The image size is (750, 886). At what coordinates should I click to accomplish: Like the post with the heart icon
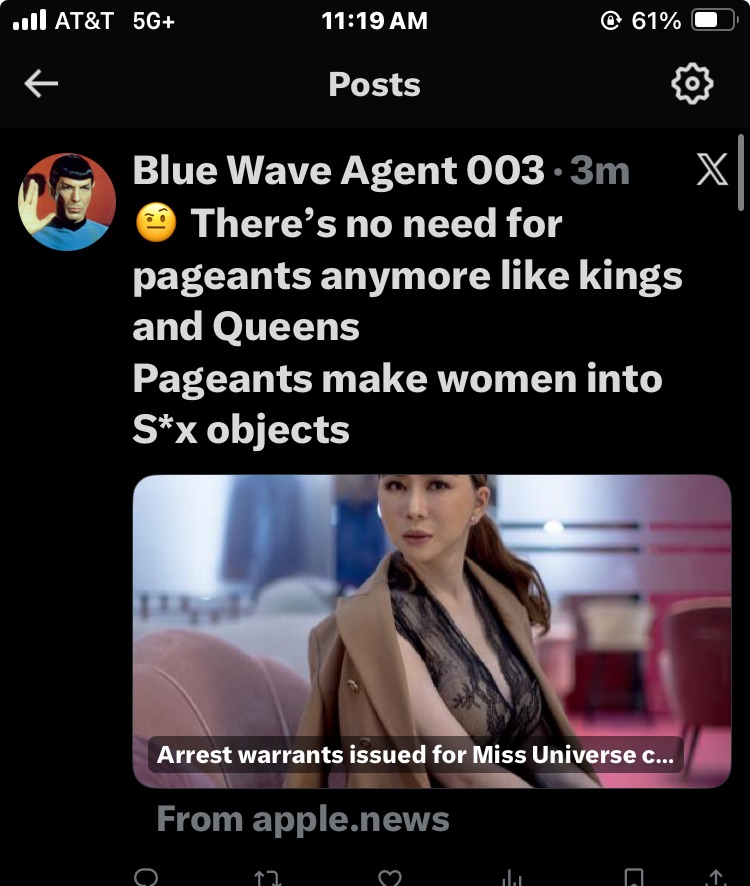click(x=389, y=878)
